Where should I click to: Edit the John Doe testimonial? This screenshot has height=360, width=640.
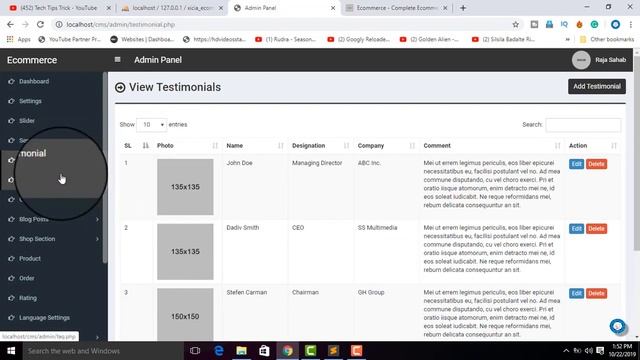(576, 164)
